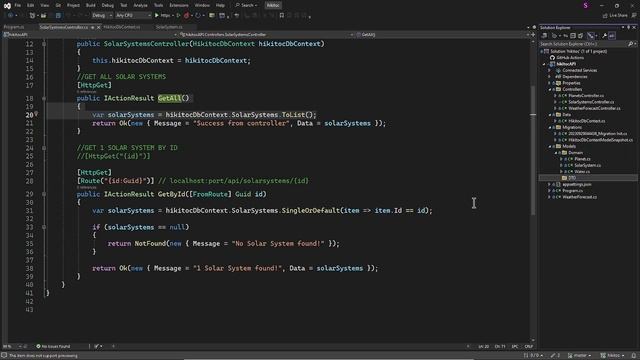Image resolution: width=640 pixels, height=360 pixels.
Task: Click the notifications bell in status bar
Action: 633,356
